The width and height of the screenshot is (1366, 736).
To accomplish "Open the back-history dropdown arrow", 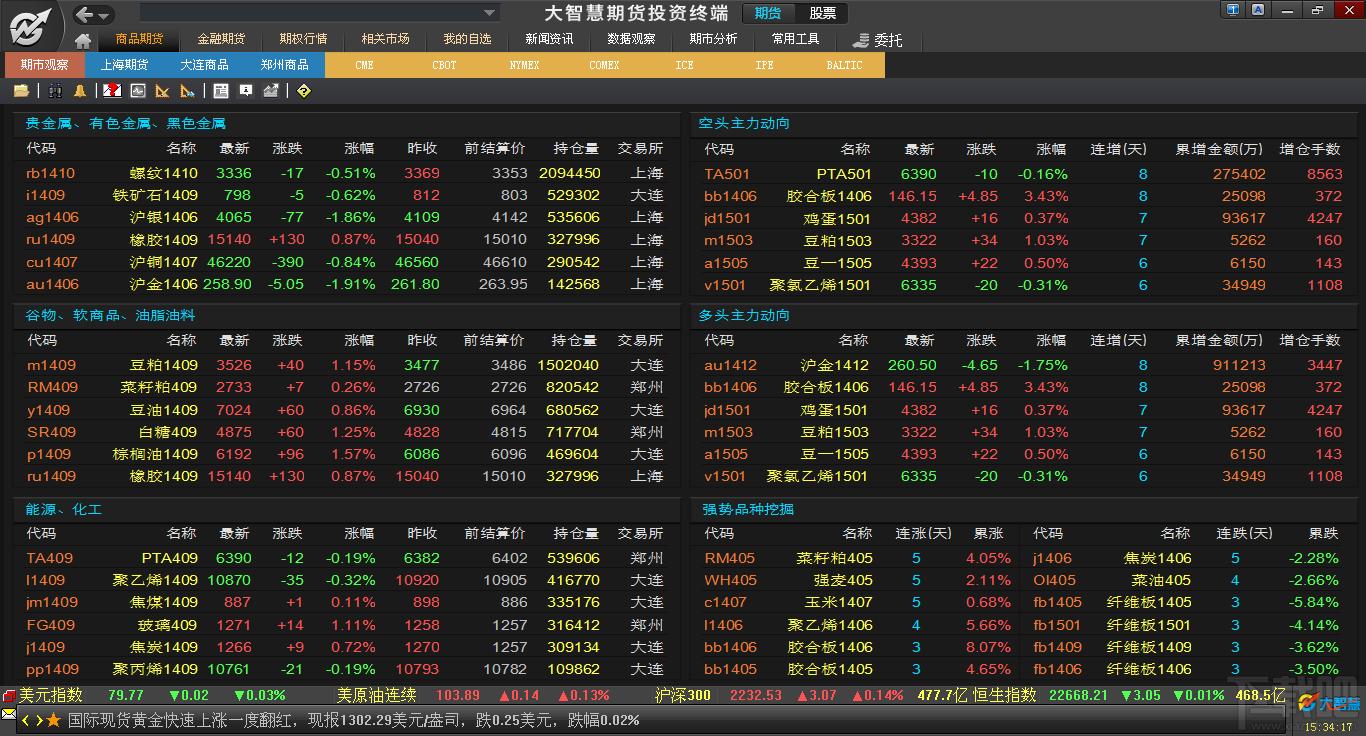I will 105,15.
